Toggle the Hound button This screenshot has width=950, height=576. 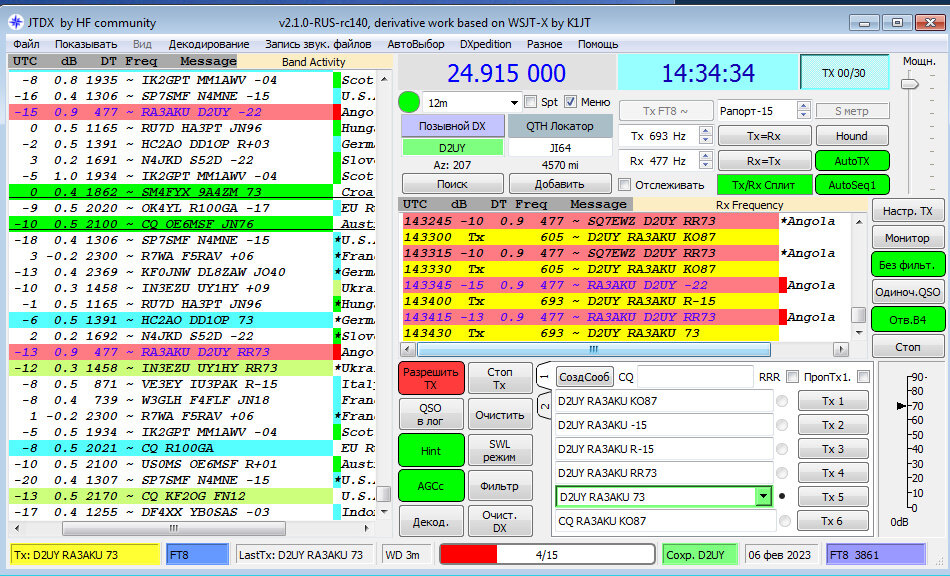(x=852, y=136)
